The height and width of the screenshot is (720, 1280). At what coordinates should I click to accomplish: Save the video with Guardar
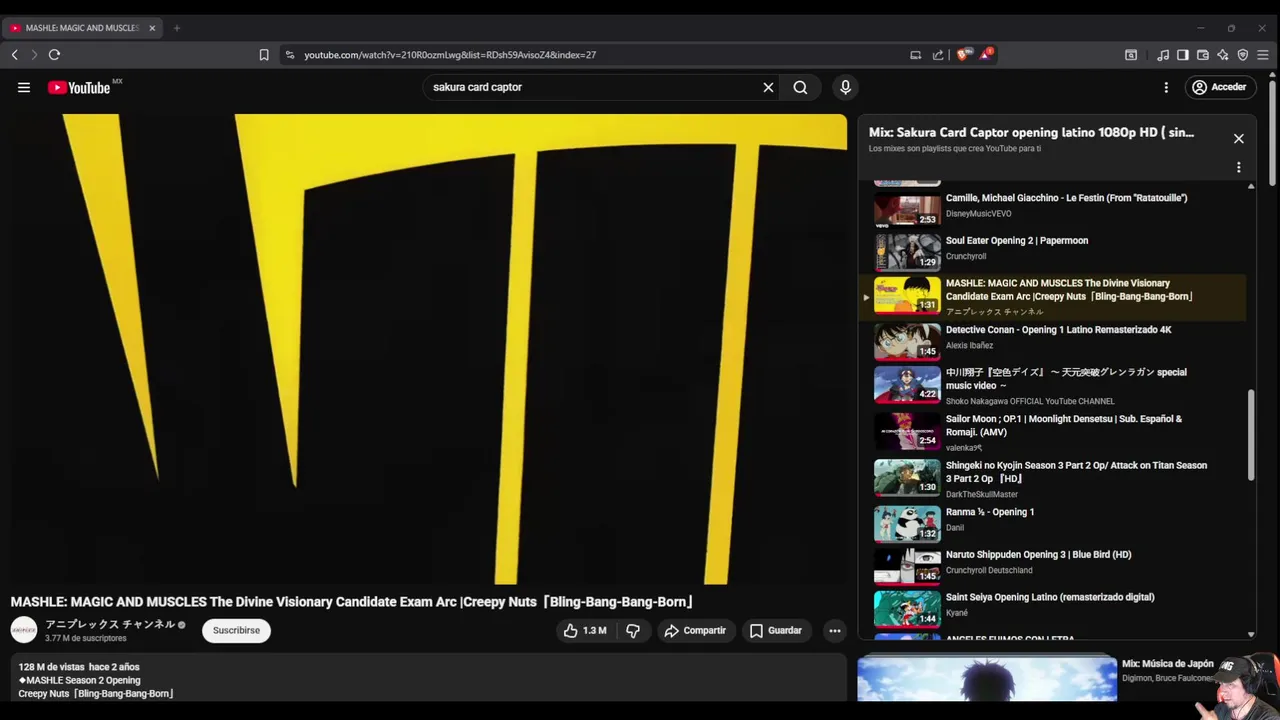(776, 630)
